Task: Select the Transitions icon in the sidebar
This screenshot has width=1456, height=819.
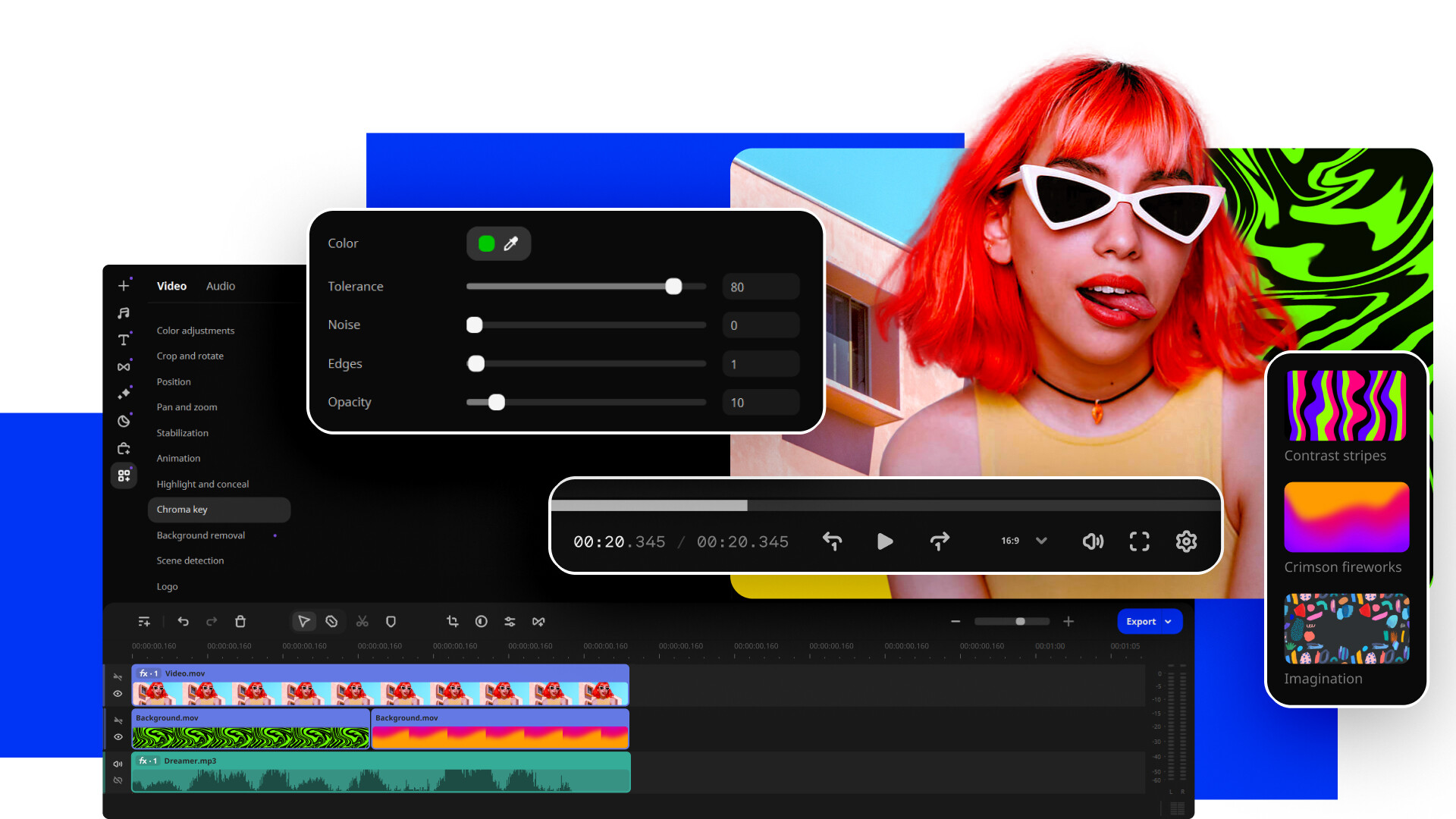Action: [x=124, y=366]
